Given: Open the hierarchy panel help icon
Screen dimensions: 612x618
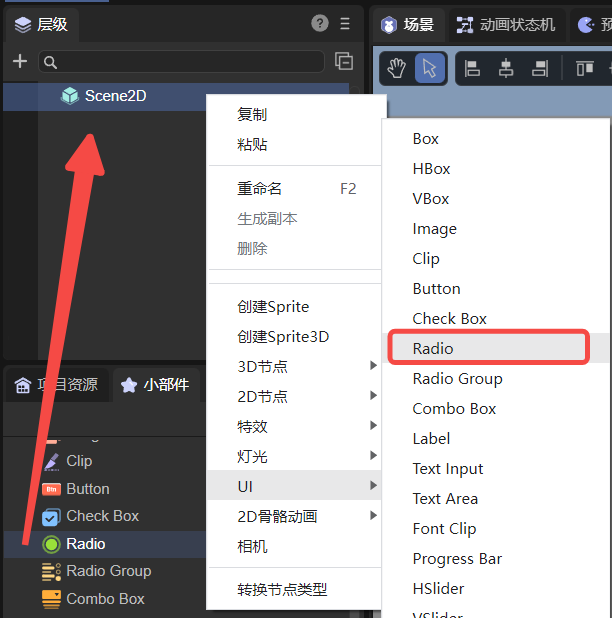Looking at the screenshot, I should point(320,24).
